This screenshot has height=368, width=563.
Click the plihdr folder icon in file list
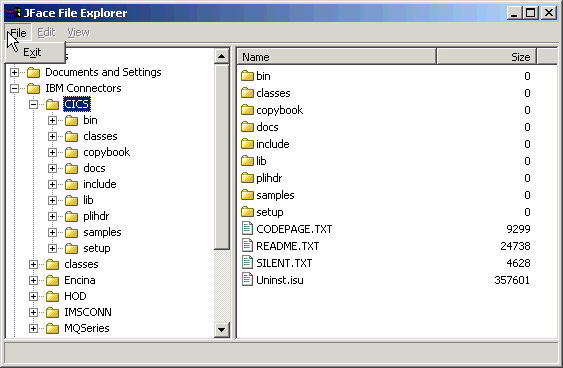coord(247,178)
